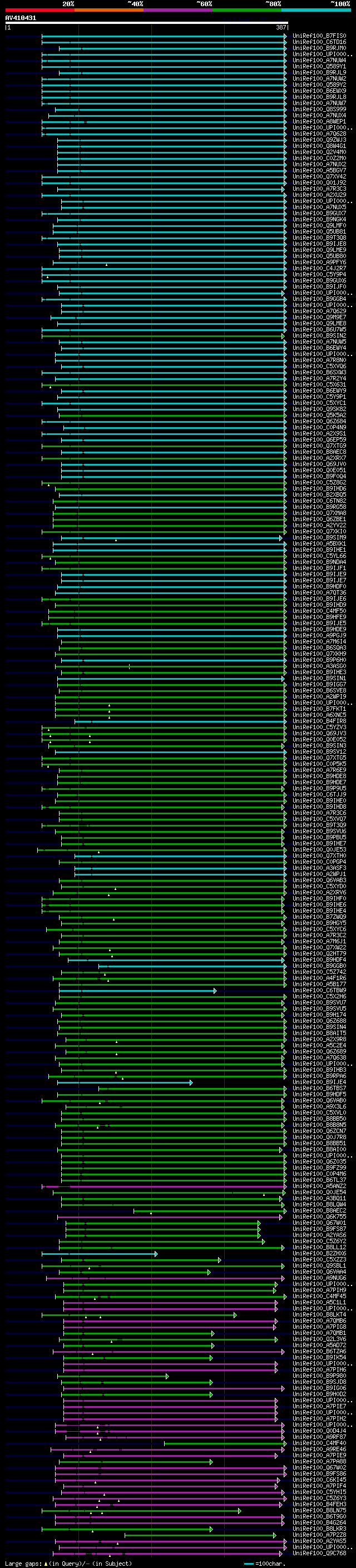Select hit label UniRef100_A9NUG6
The image size is (356, 1568).
[319, 1278]
